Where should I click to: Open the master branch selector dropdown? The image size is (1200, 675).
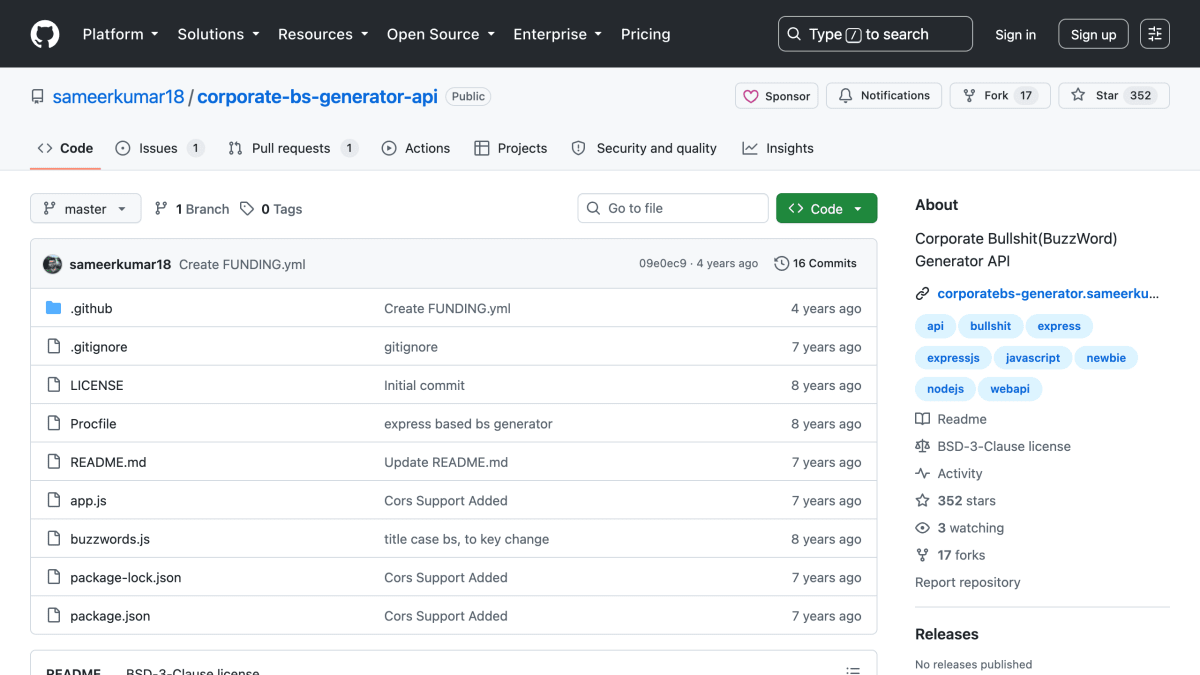coord(86,209)
